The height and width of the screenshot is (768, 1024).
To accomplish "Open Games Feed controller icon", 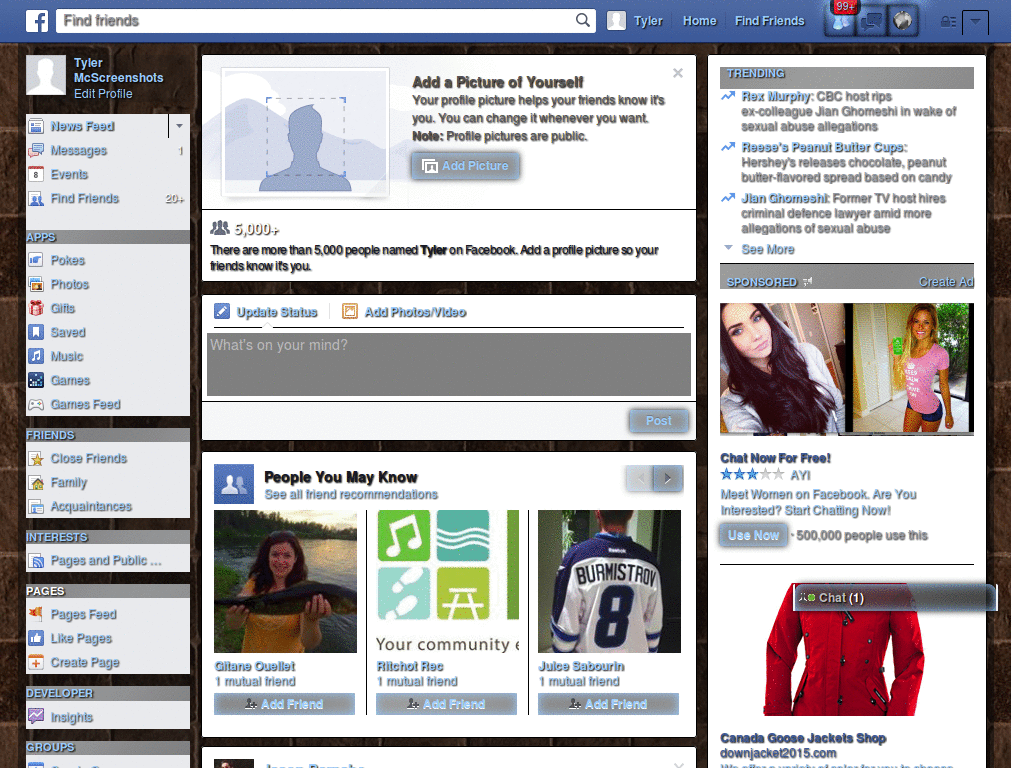I will coord(37,404).
